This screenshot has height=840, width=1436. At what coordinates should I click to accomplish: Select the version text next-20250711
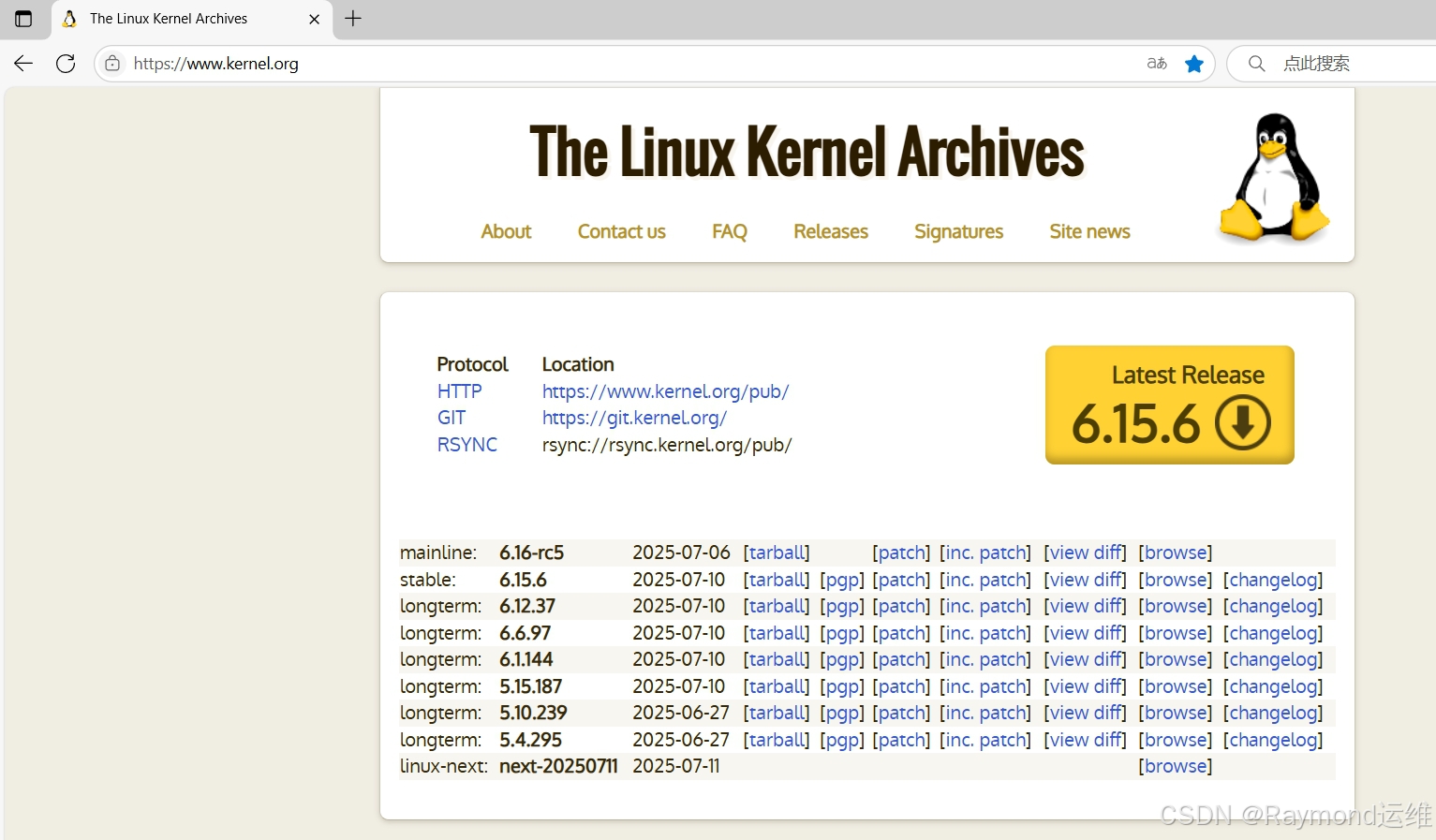558,766
